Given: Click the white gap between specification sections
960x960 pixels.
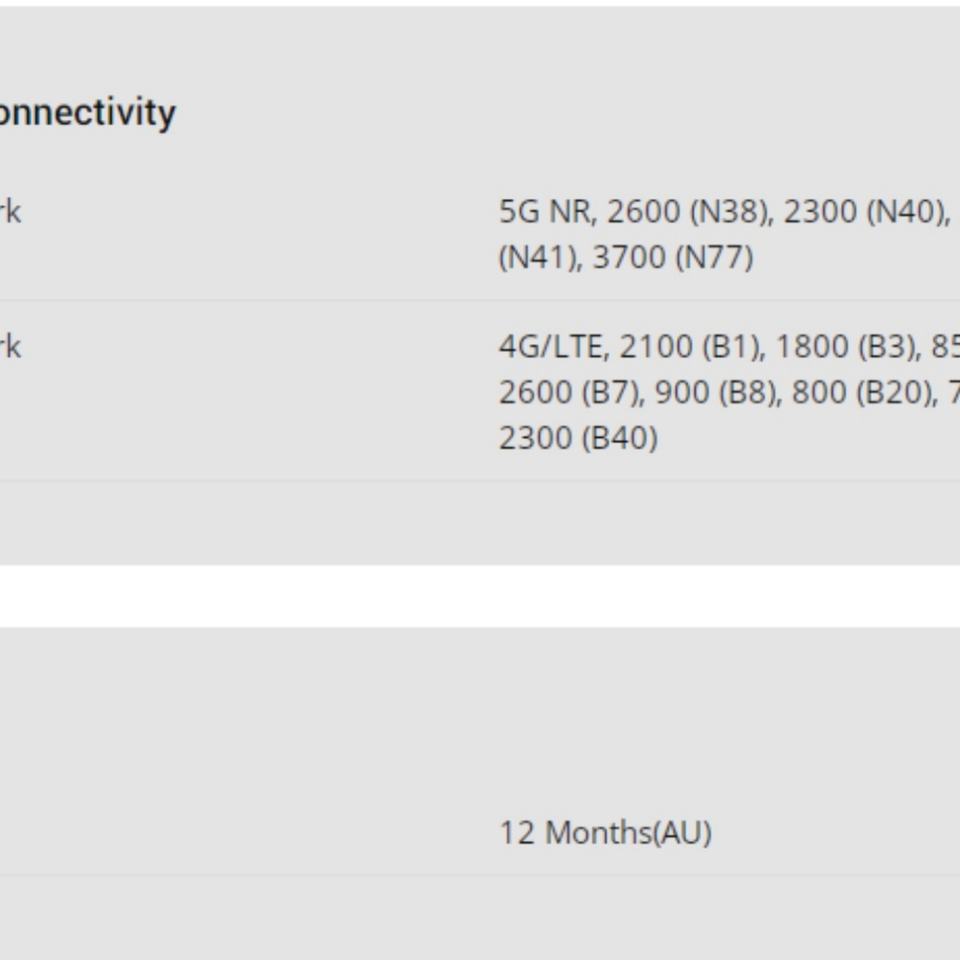Looking at the screenshot, I should coord(480,596).
